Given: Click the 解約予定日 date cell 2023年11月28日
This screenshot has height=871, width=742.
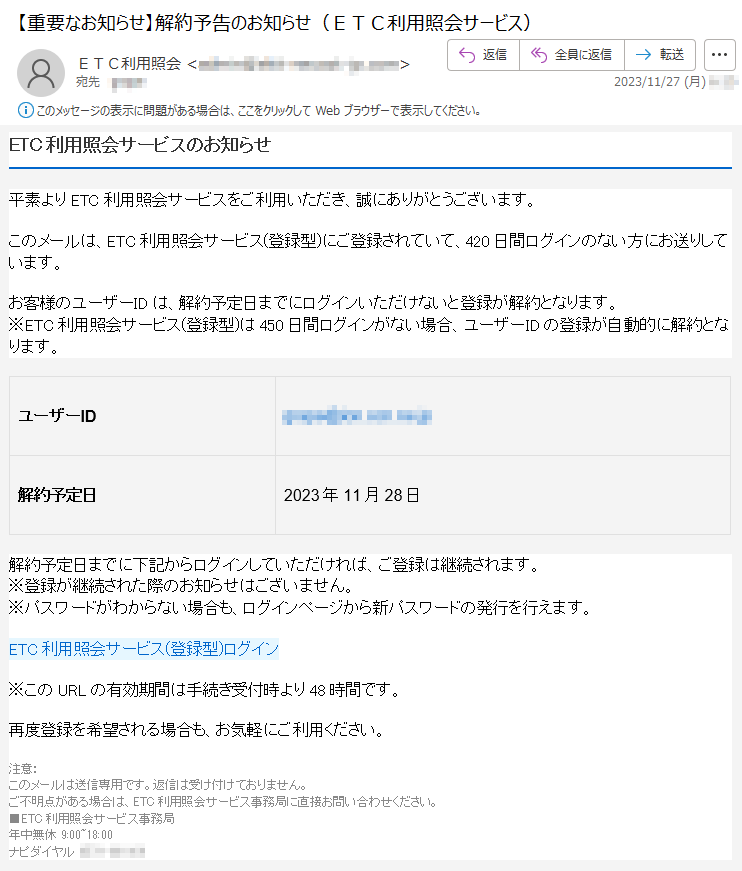Looking at the screenshot, I should (352, 495).
